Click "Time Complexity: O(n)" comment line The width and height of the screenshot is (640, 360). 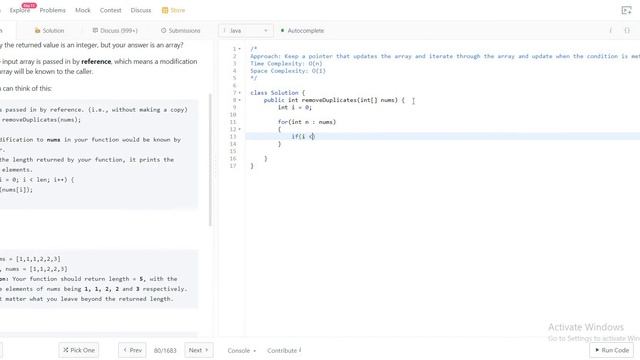point(286,64)
